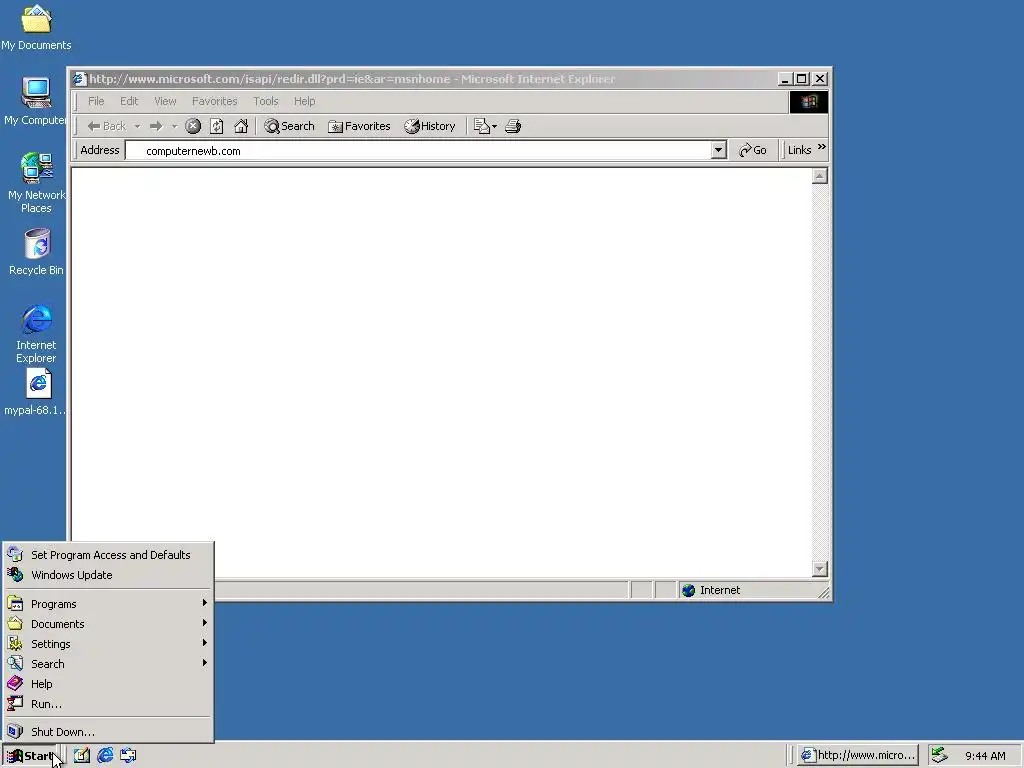Open the Back history dropdown arrow
Image resolution: width=1024 pixels, height=768 pixels.
pos(137,126)
